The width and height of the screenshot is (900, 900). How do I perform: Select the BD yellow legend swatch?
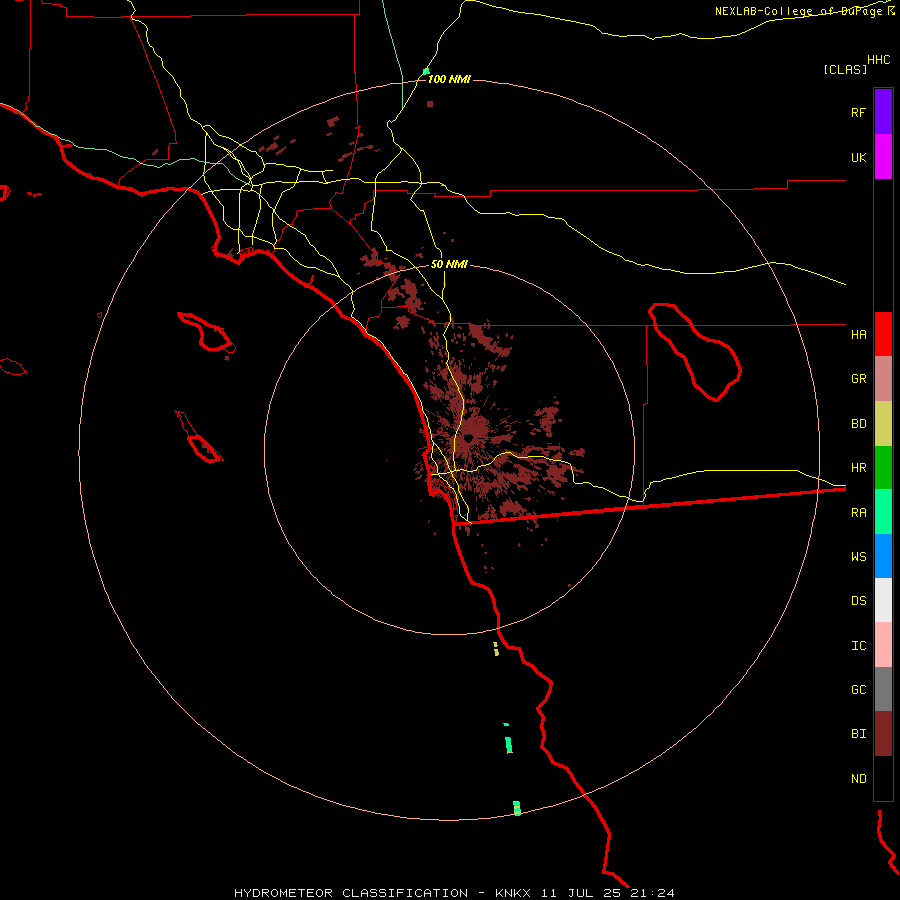click(x=883, y=424)
